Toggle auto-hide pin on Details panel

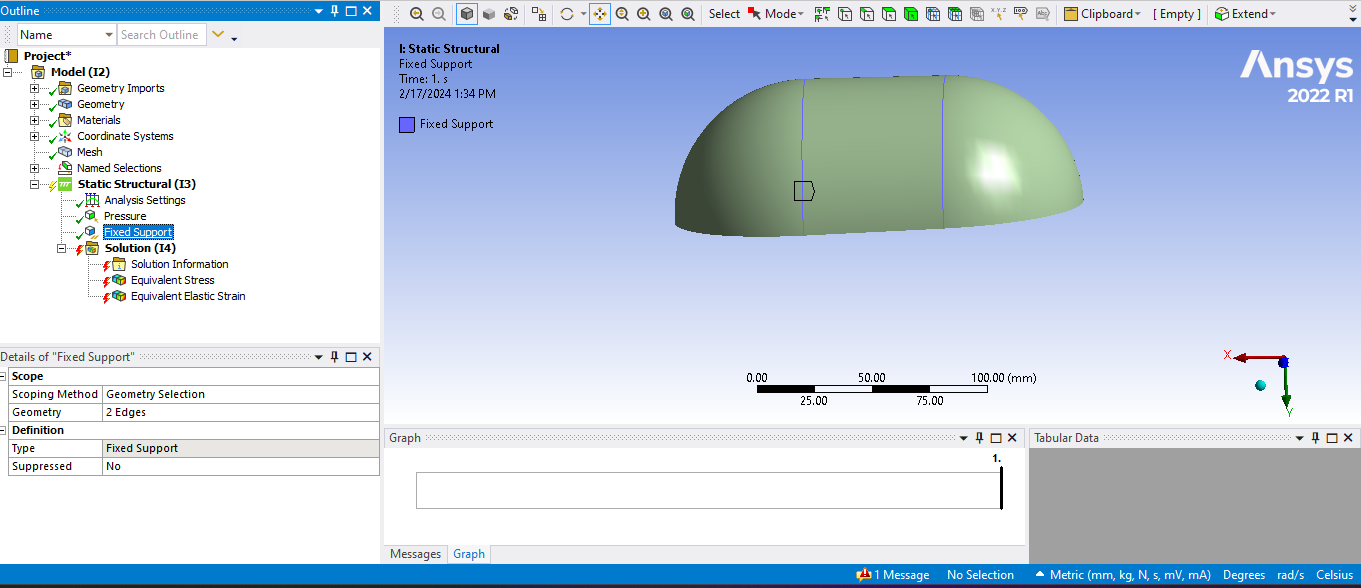point(334,357)
